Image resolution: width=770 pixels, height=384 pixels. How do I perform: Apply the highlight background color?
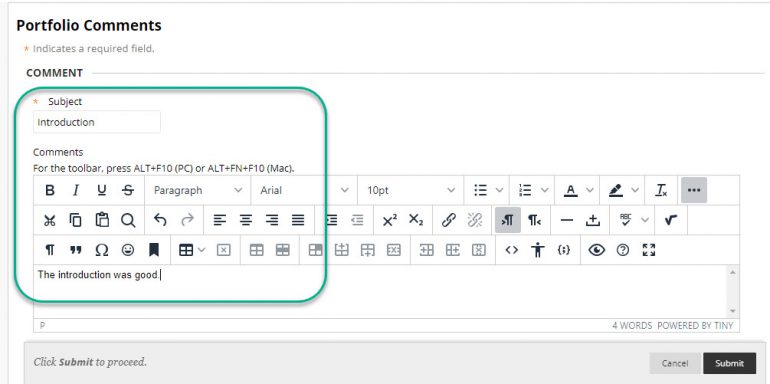pyautogui.click(x=616, y=191)
